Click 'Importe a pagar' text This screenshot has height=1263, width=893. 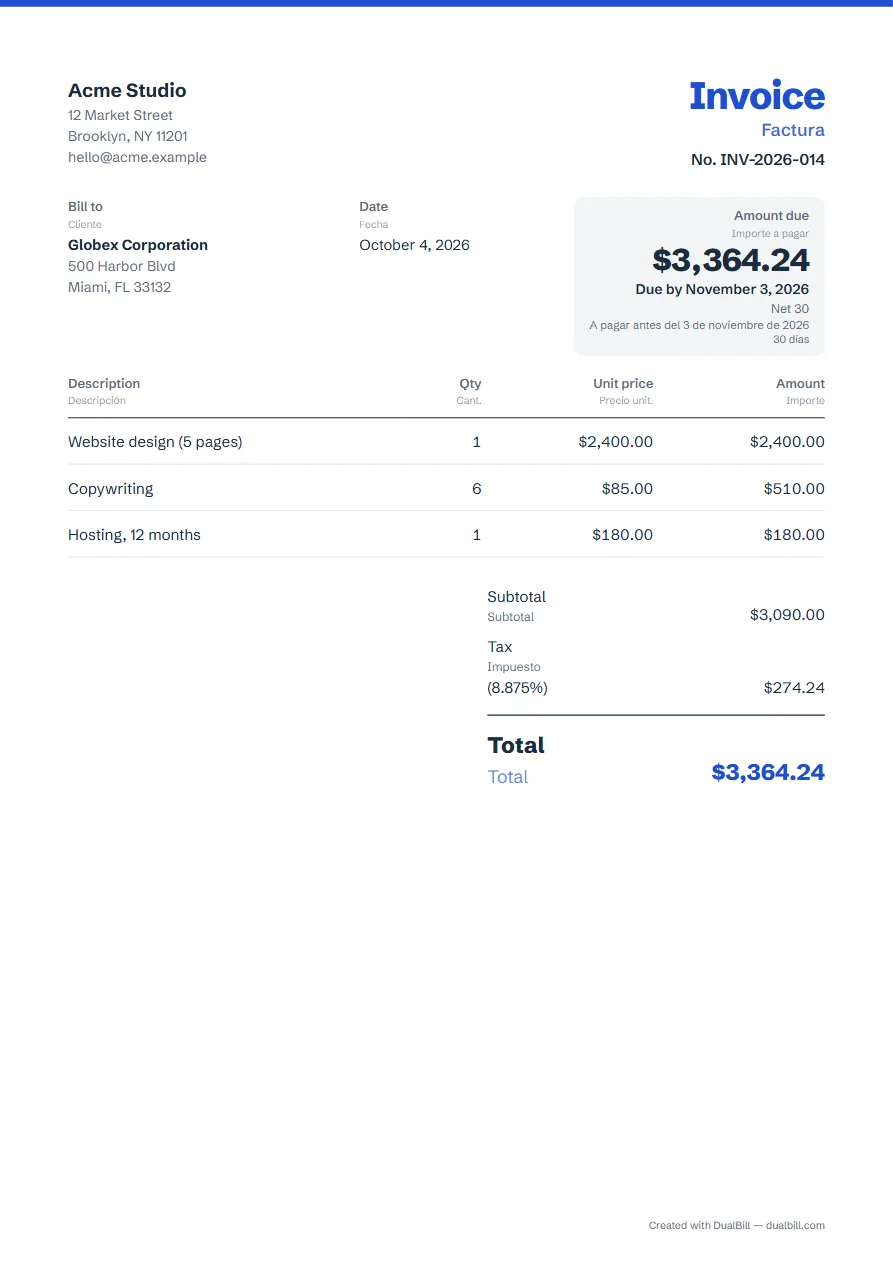770,233
